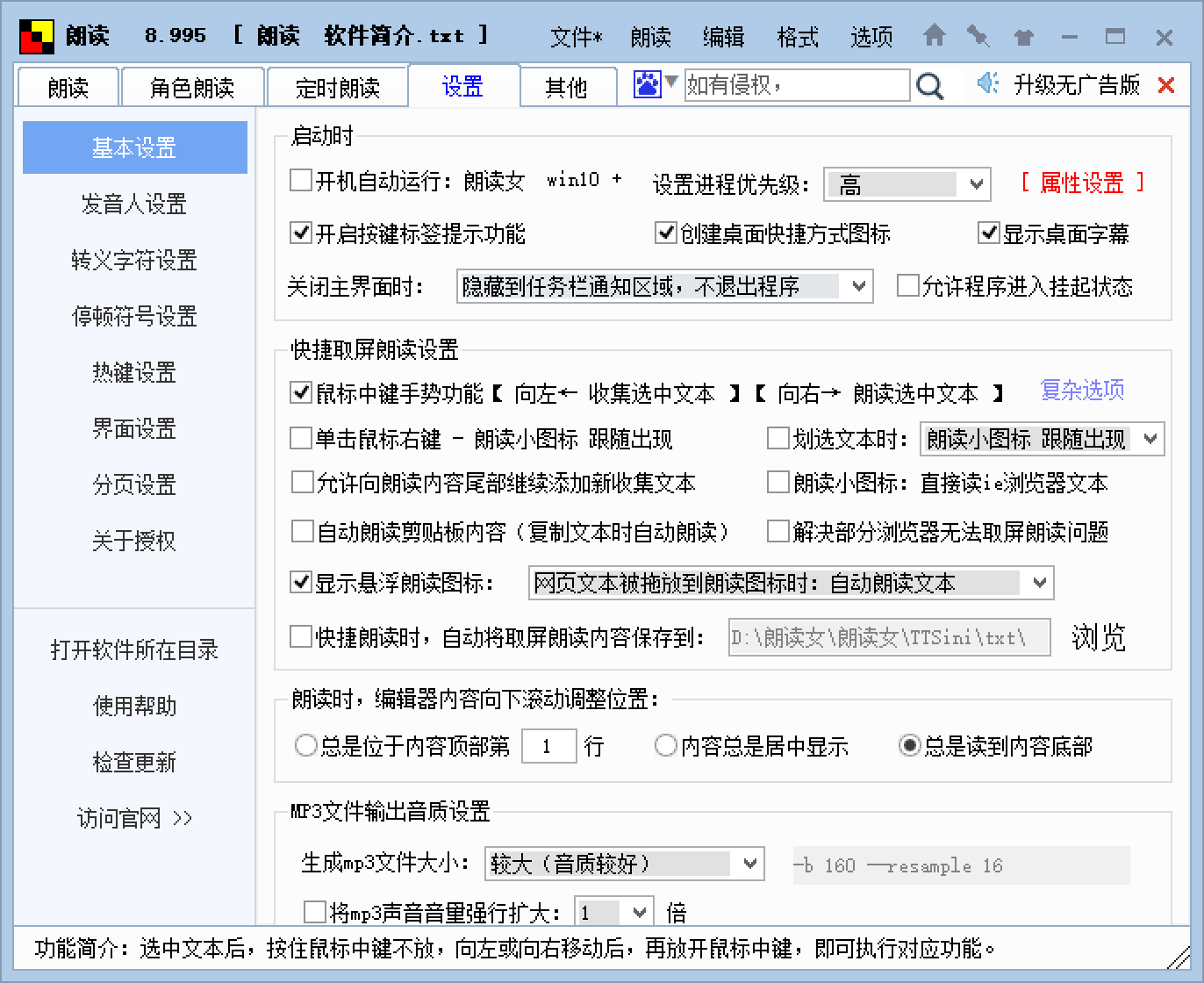This screenshot has height=983, width=1204.
Task: Click 使用帮助 link
Action: pyautogui.click(x=134, y=706)
